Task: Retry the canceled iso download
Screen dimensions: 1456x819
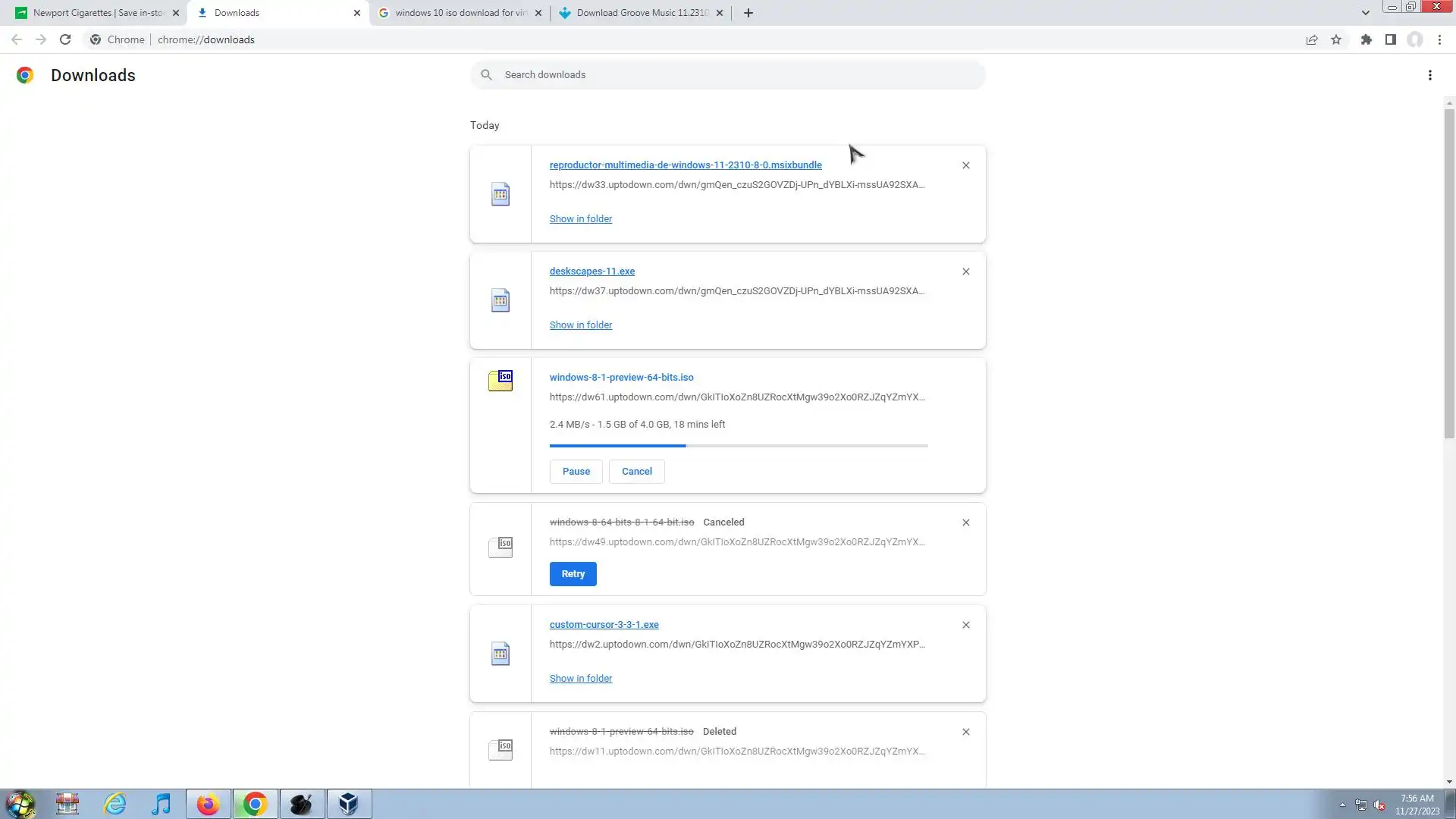Action: (573, 574)
